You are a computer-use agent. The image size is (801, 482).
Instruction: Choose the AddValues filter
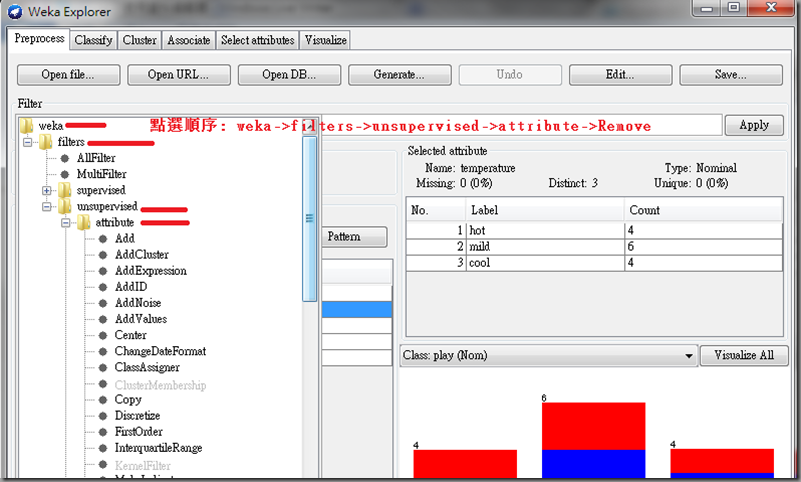click(141, 319)
